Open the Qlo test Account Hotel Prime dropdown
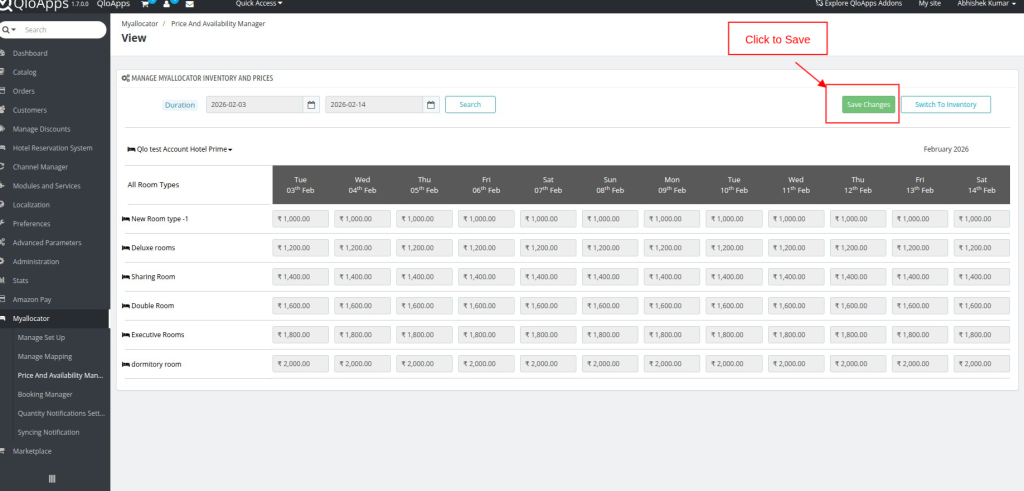Viewport: 1024px width, 491px height. 180,149
